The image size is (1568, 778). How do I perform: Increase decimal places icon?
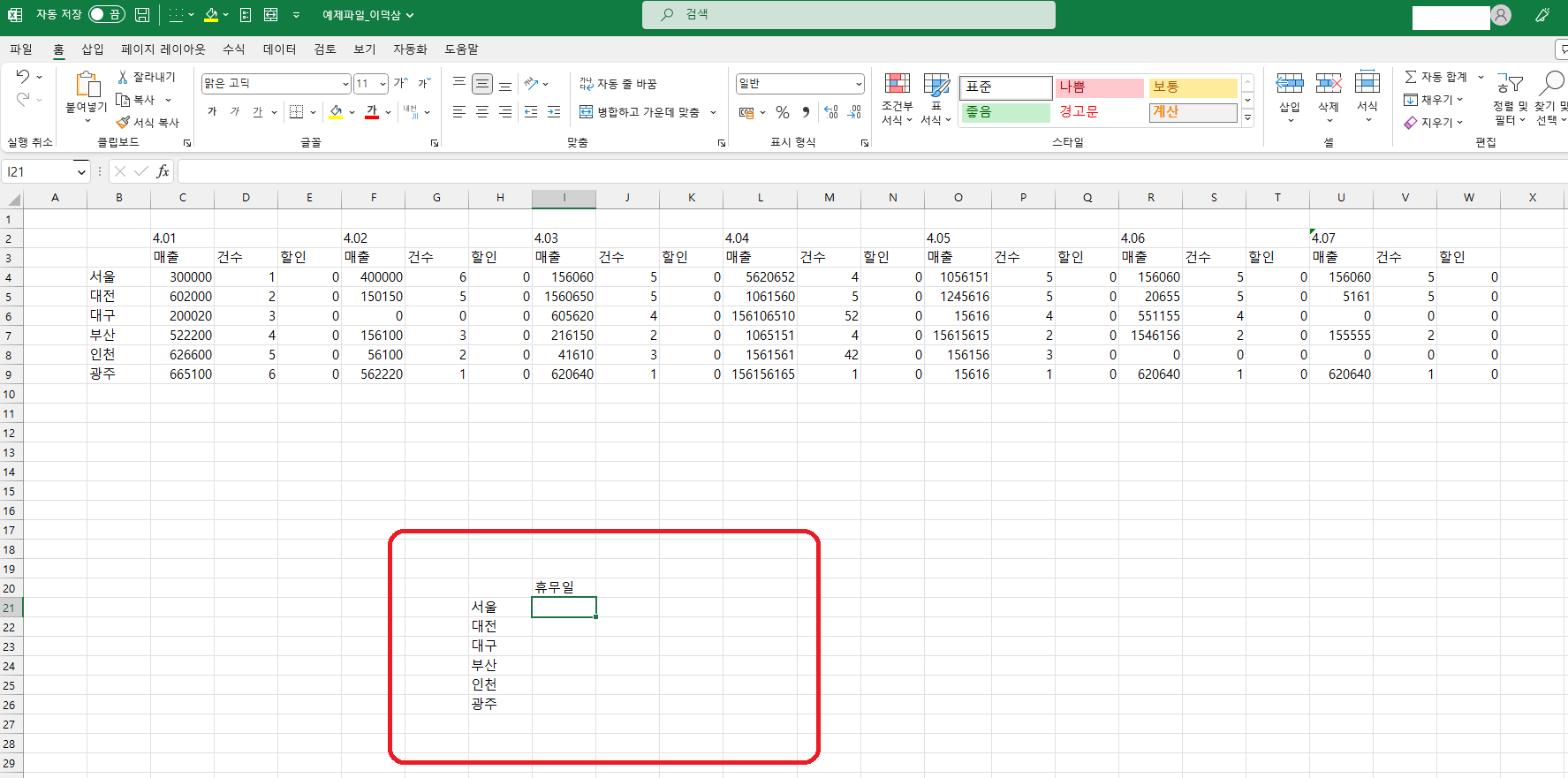[x=831, y=112]
